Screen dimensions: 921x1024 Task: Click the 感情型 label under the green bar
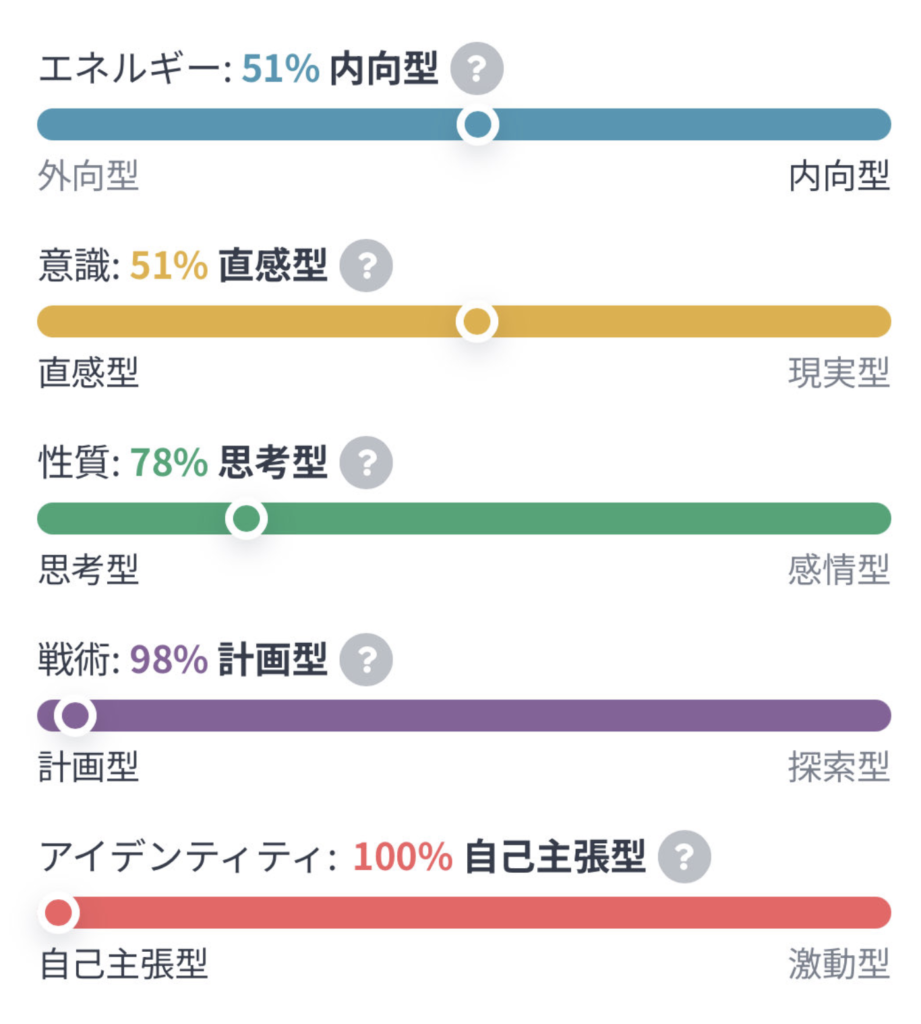(x=838, y=571)
